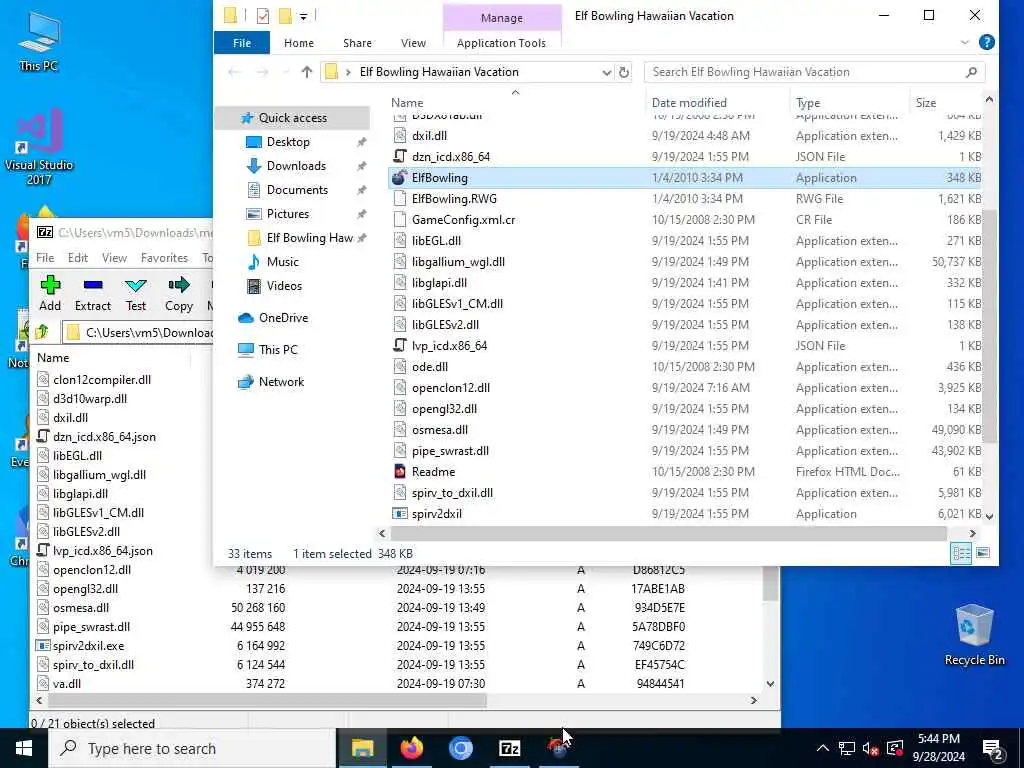Screen dimensions: 1024x768
Task: Select the ElfBowling application file
Action: [684, 178]
